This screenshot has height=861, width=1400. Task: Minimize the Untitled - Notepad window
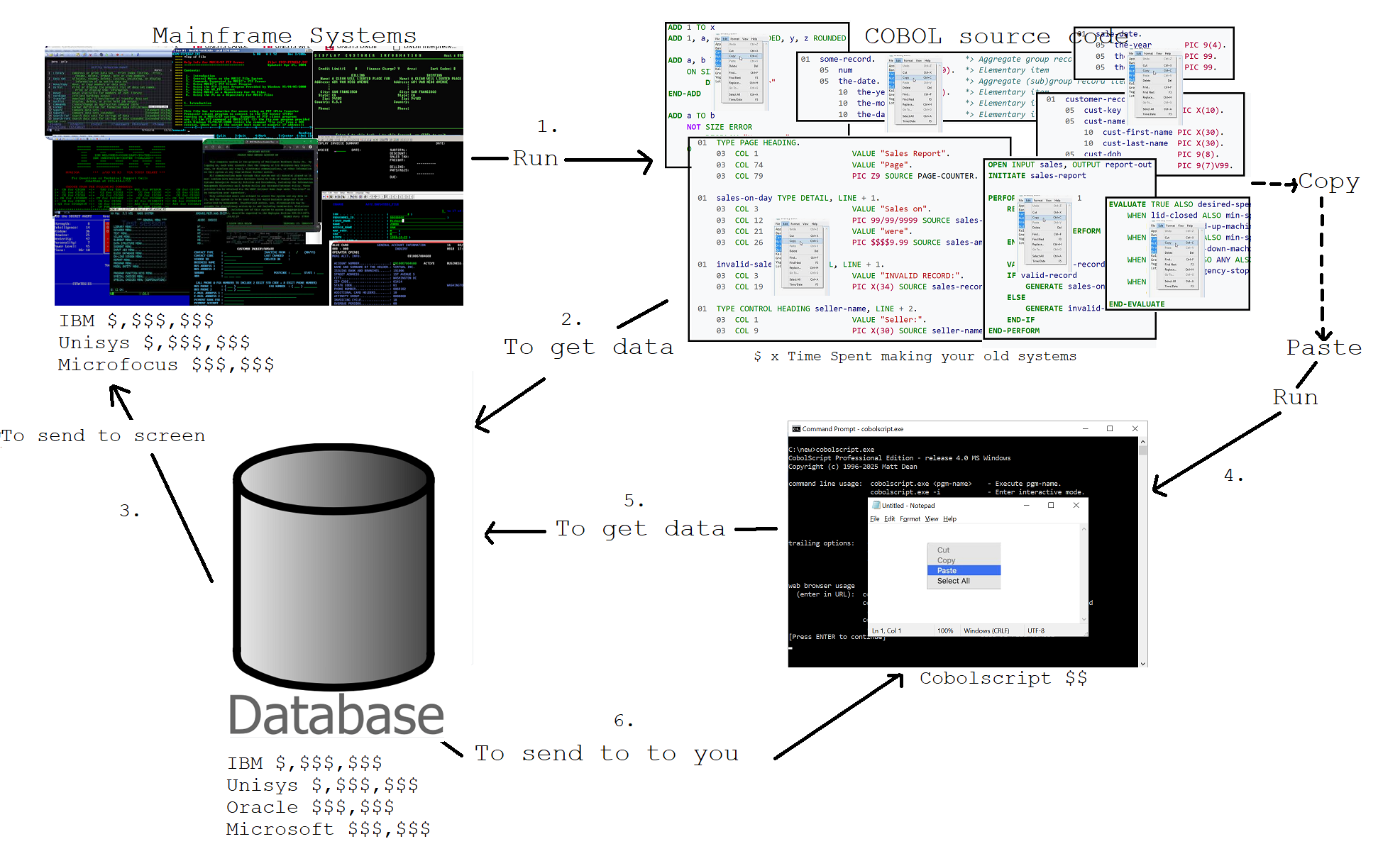(1026, 506)
